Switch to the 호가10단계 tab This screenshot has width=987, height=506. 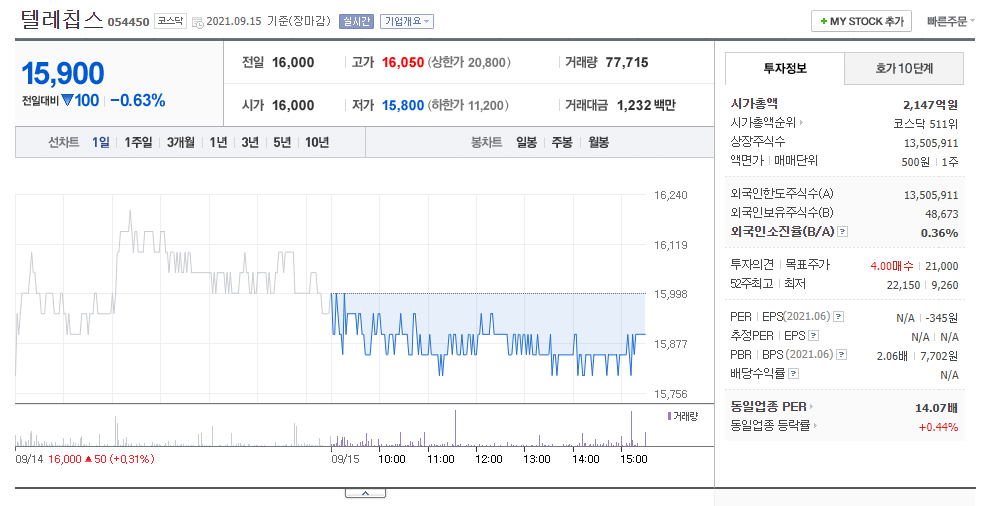(x=904, y=69)
